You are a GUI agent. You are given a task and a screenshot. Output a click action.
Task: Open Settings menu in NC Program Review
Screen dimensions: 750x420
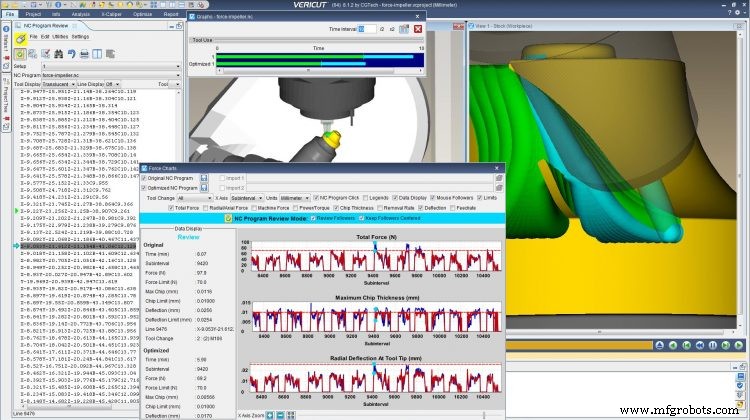click(x=80, y=37)
